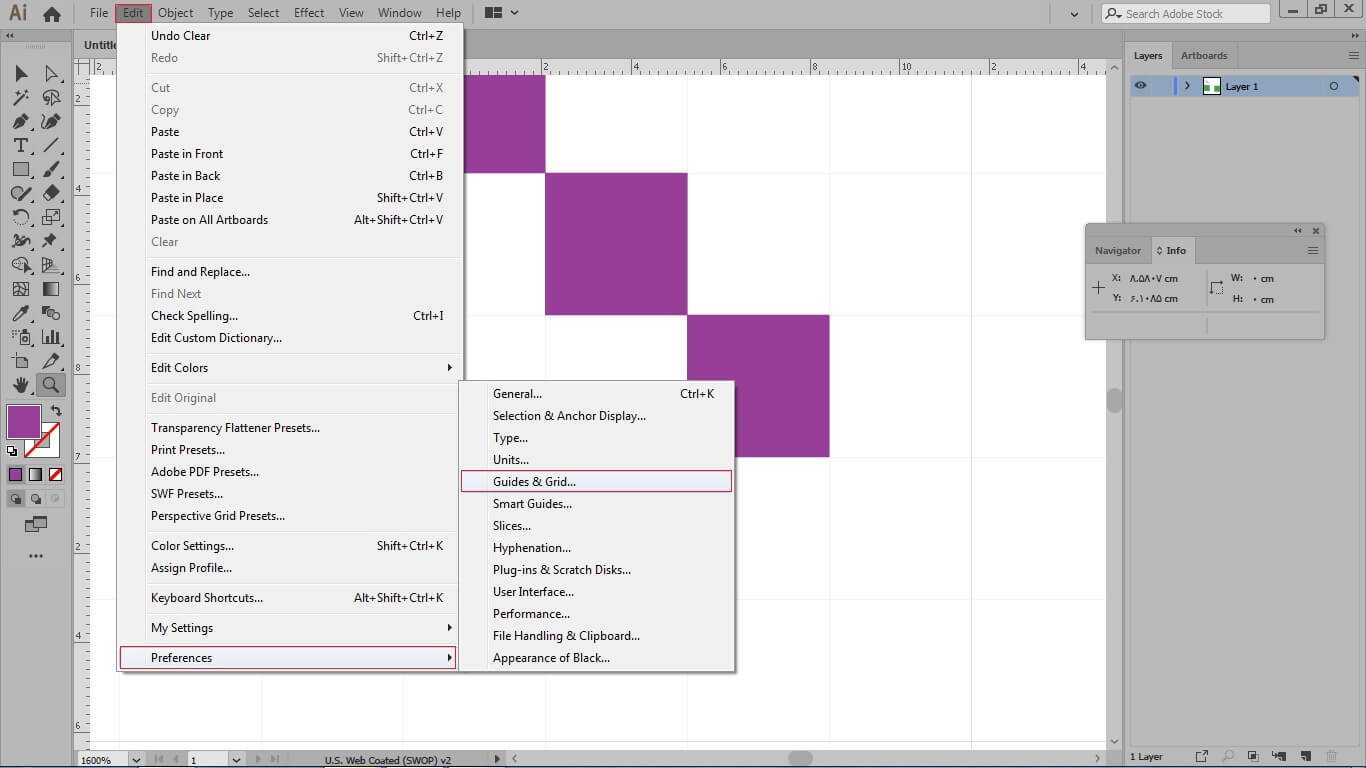Click the purple Fill color swatch
The height and width of the screenshot is (768, 1366).
[23, 422]
